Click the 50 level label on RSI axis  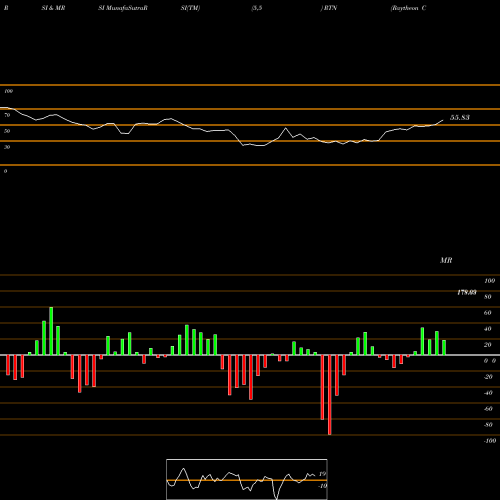pos(7,131)
